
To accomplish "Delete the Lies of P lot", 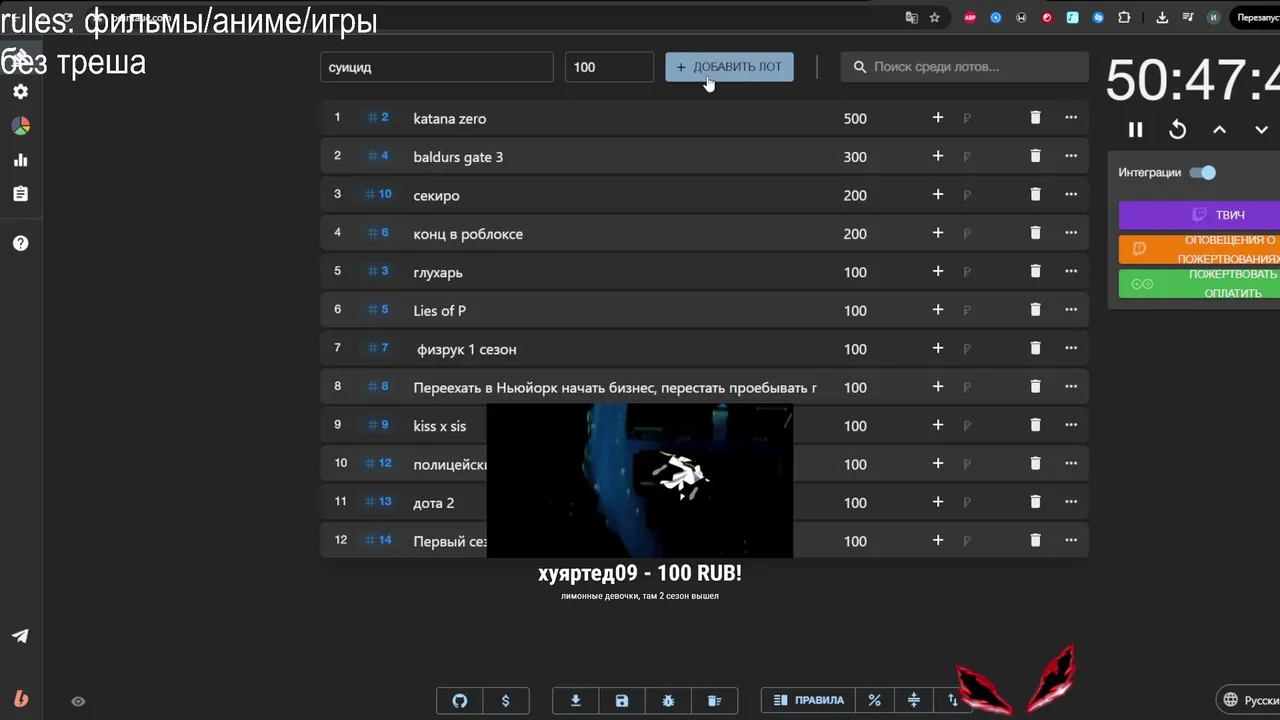I will (x=1035, y=310).
